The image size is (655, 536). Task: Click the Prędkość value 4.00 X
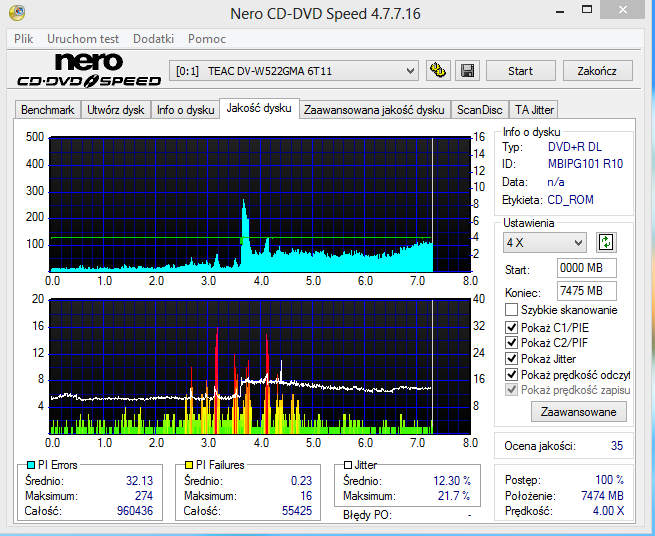608,511
